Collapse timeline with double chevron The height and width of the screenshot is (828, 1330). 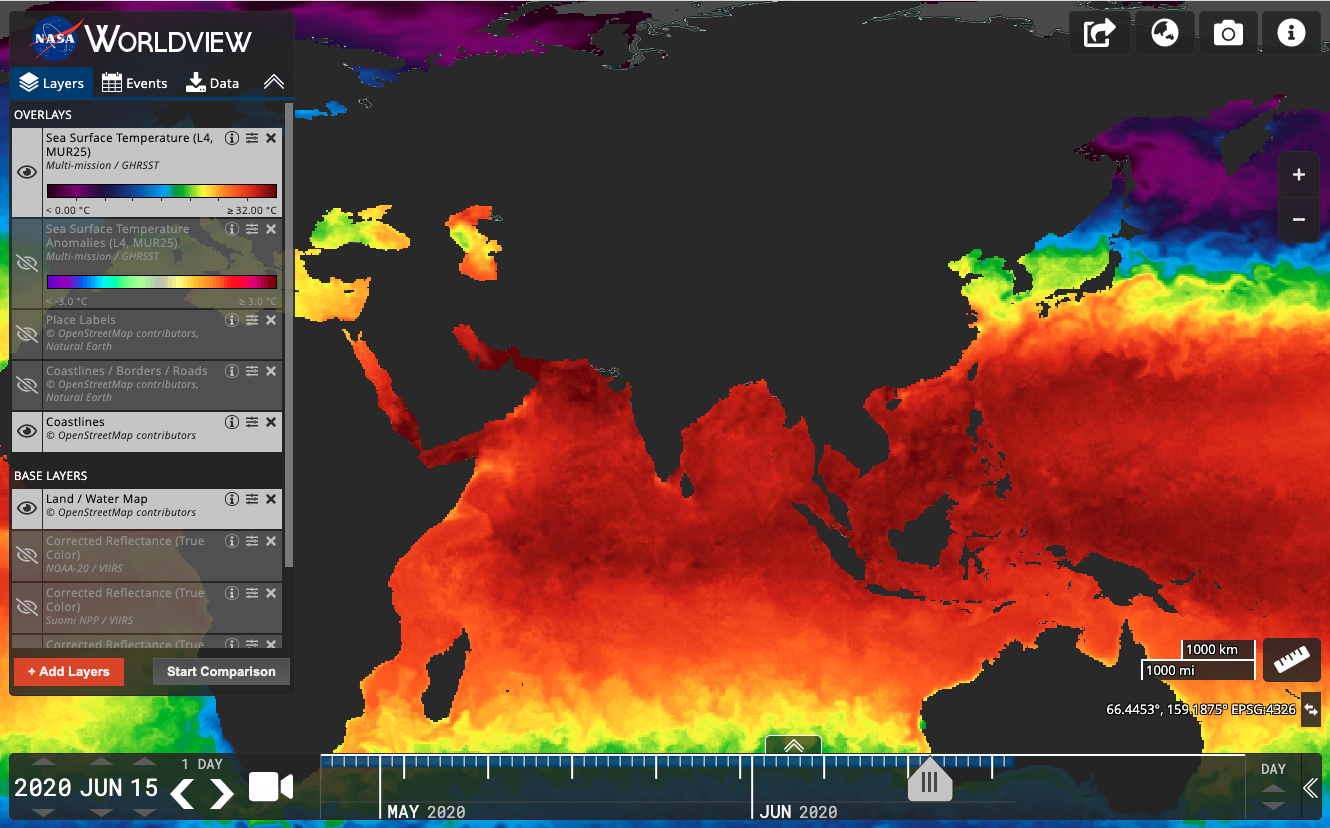[1310, 788]
